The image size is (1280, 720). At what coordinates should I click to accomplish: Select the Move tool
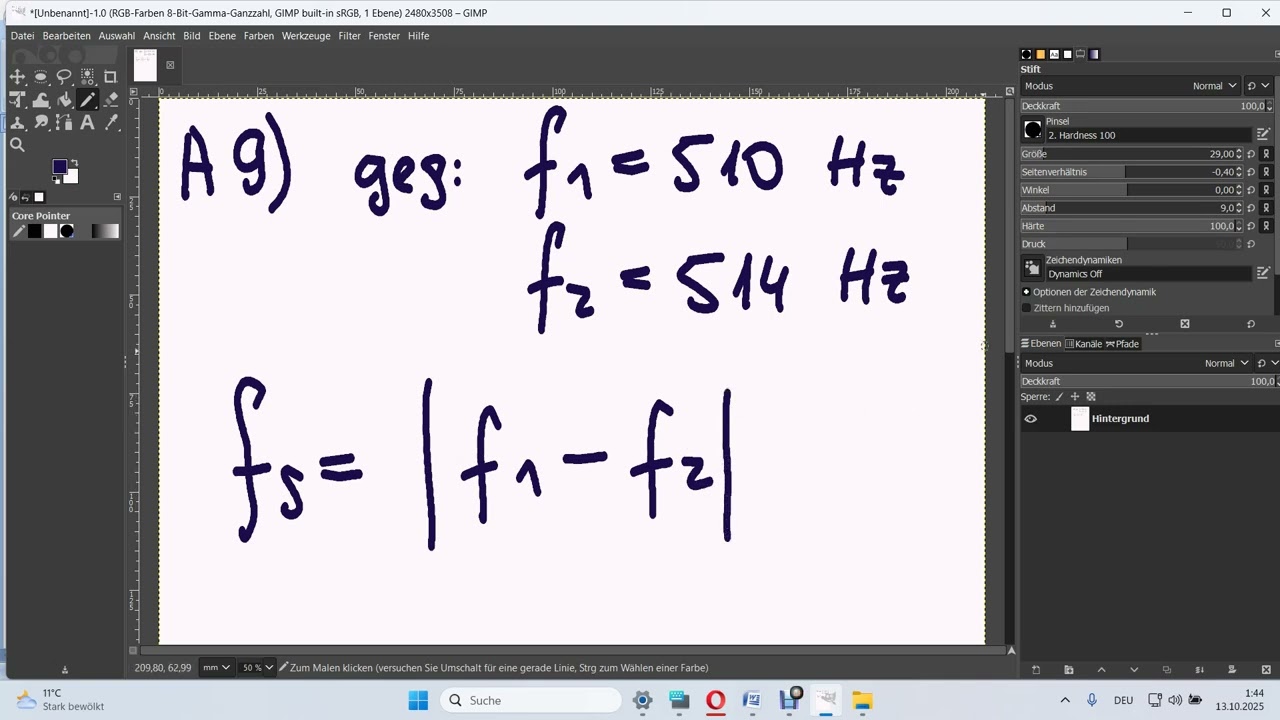(x=17, y=76)
